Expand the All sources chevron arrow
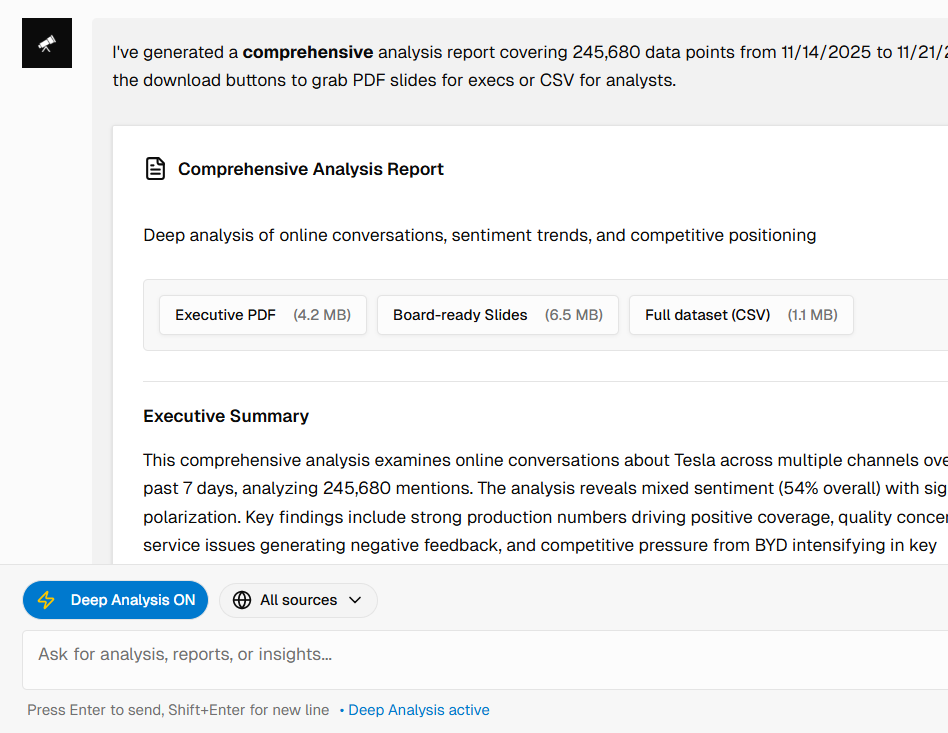The image size is (948, 733). [355, 600]
